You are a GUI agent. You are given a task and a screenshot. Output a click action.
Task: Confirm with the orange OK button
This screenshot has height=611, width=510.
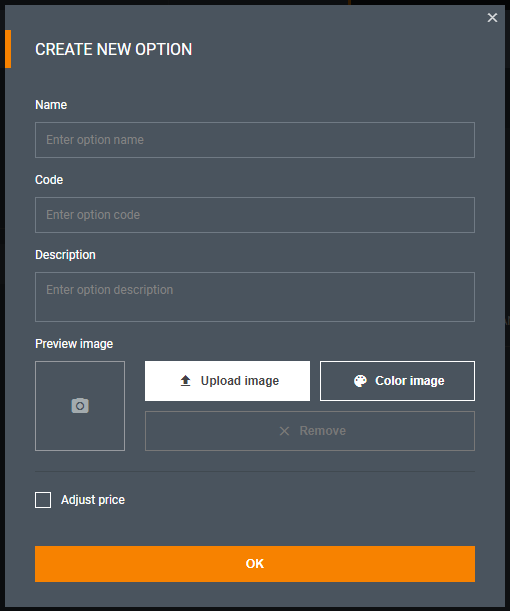pos(255,564)
